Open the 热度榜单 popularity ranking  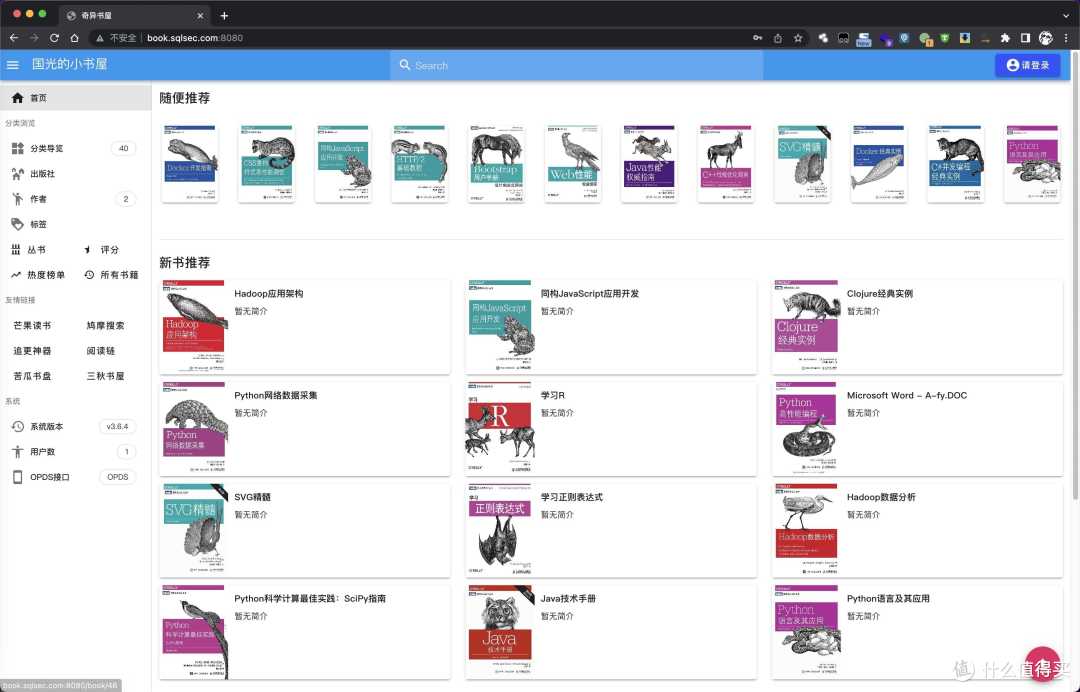[x=38, y=275]
